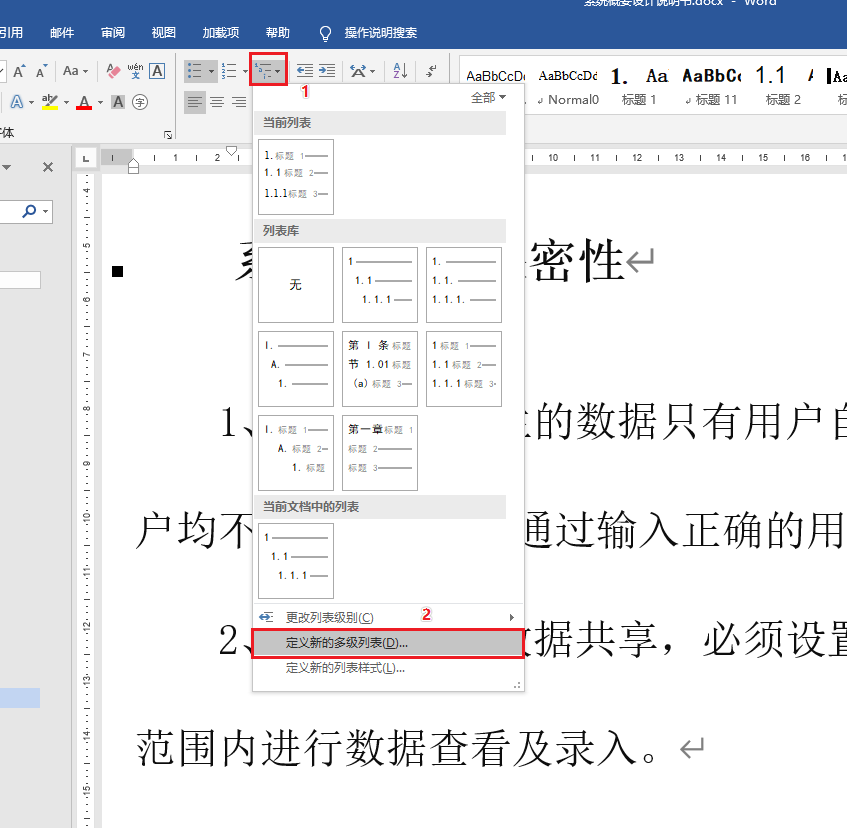Screen dimensions: 847x828
Task: Toggle Align Right paragraph alignment
Action: (x=239, y=102)
